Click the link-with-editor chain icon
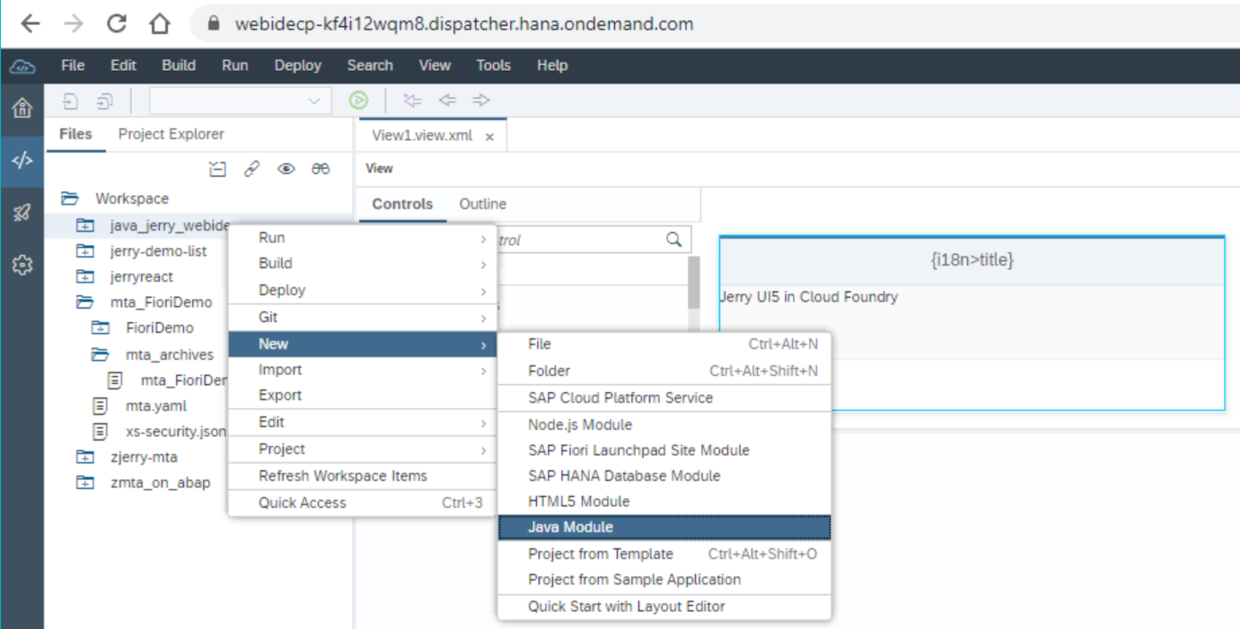 click(x=252, y=169)
